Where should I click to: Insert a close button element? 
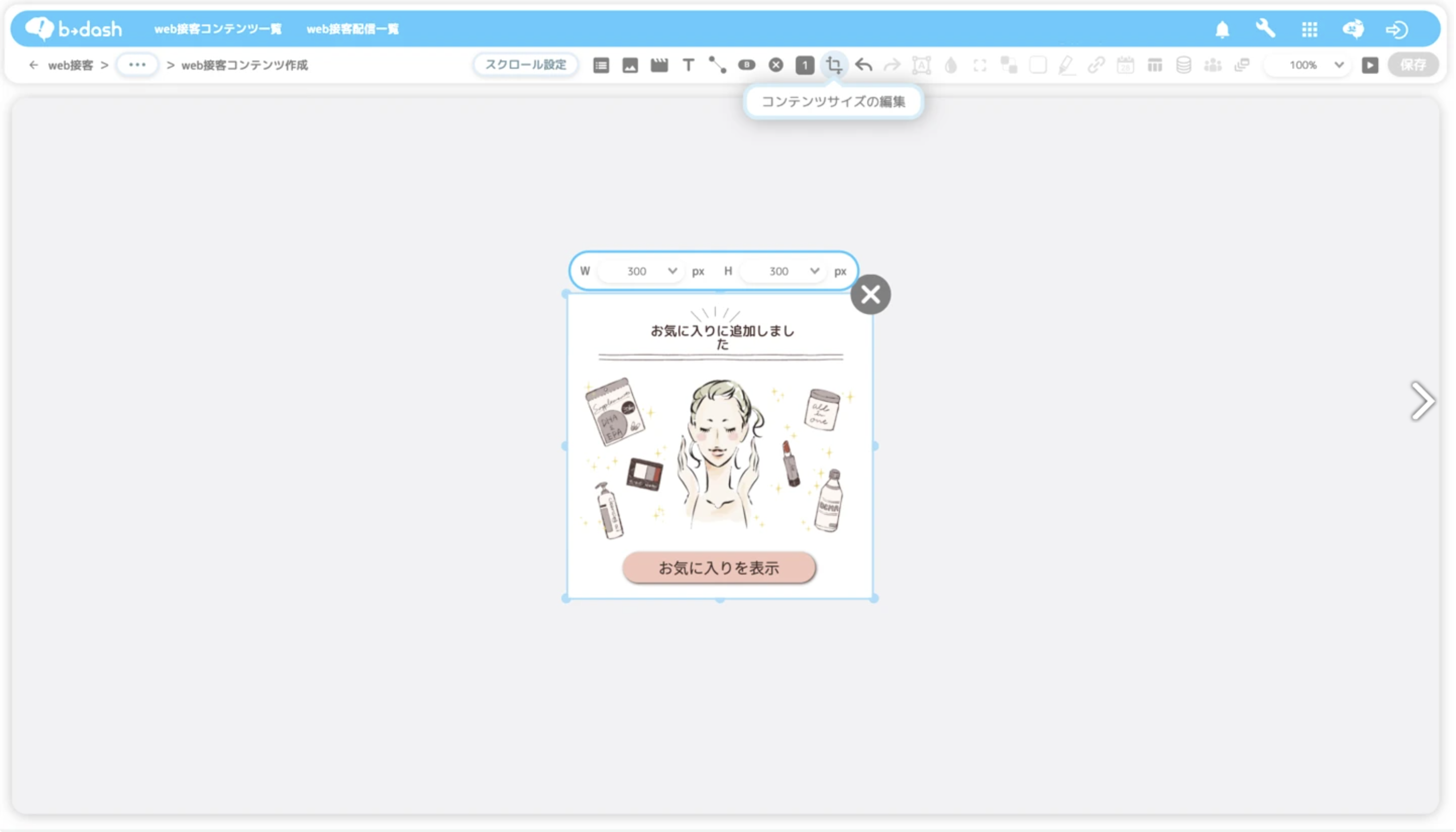(775, 65)
